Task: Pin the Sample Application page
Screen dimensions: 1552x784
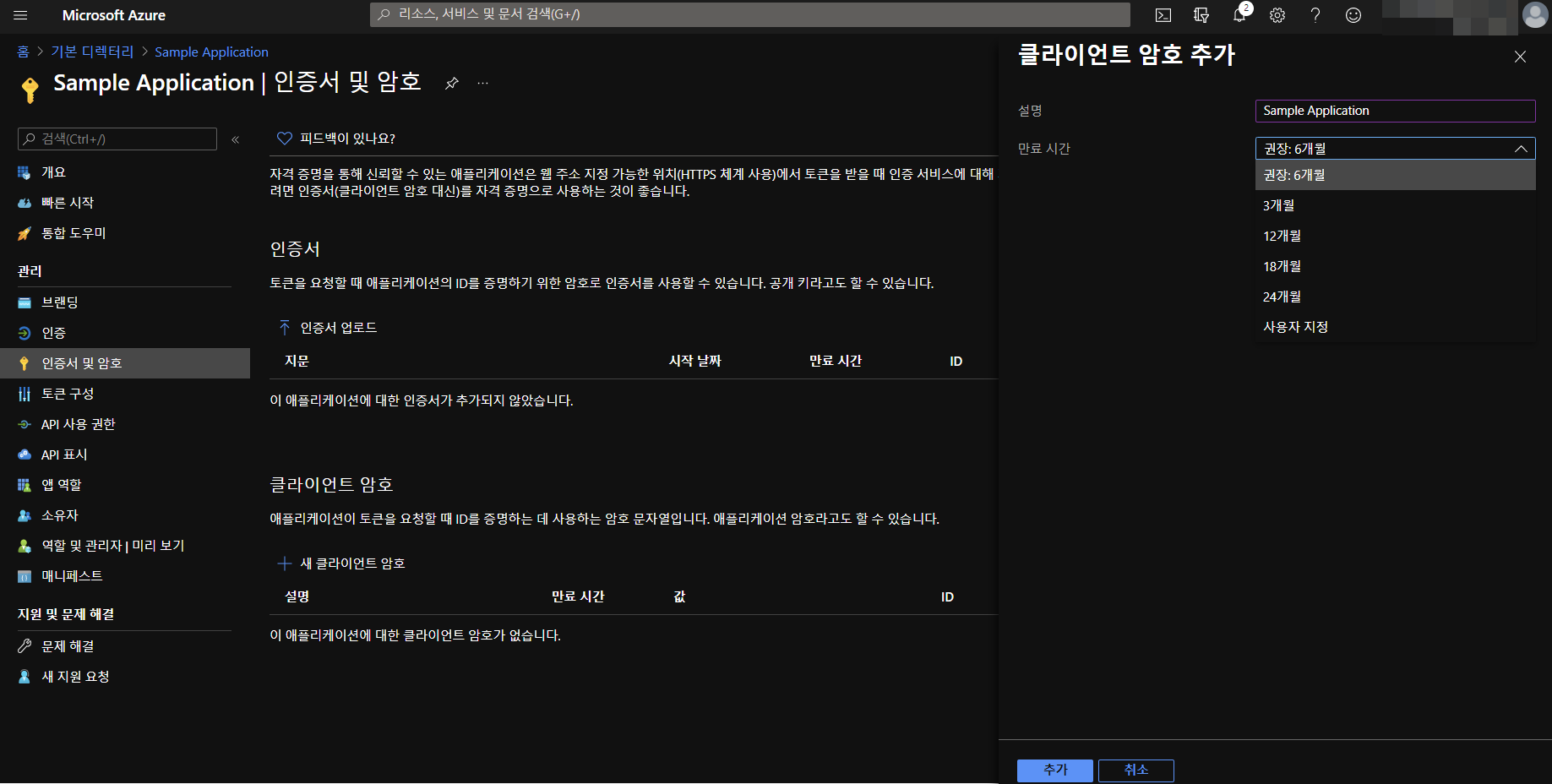Action: [452, 83]
